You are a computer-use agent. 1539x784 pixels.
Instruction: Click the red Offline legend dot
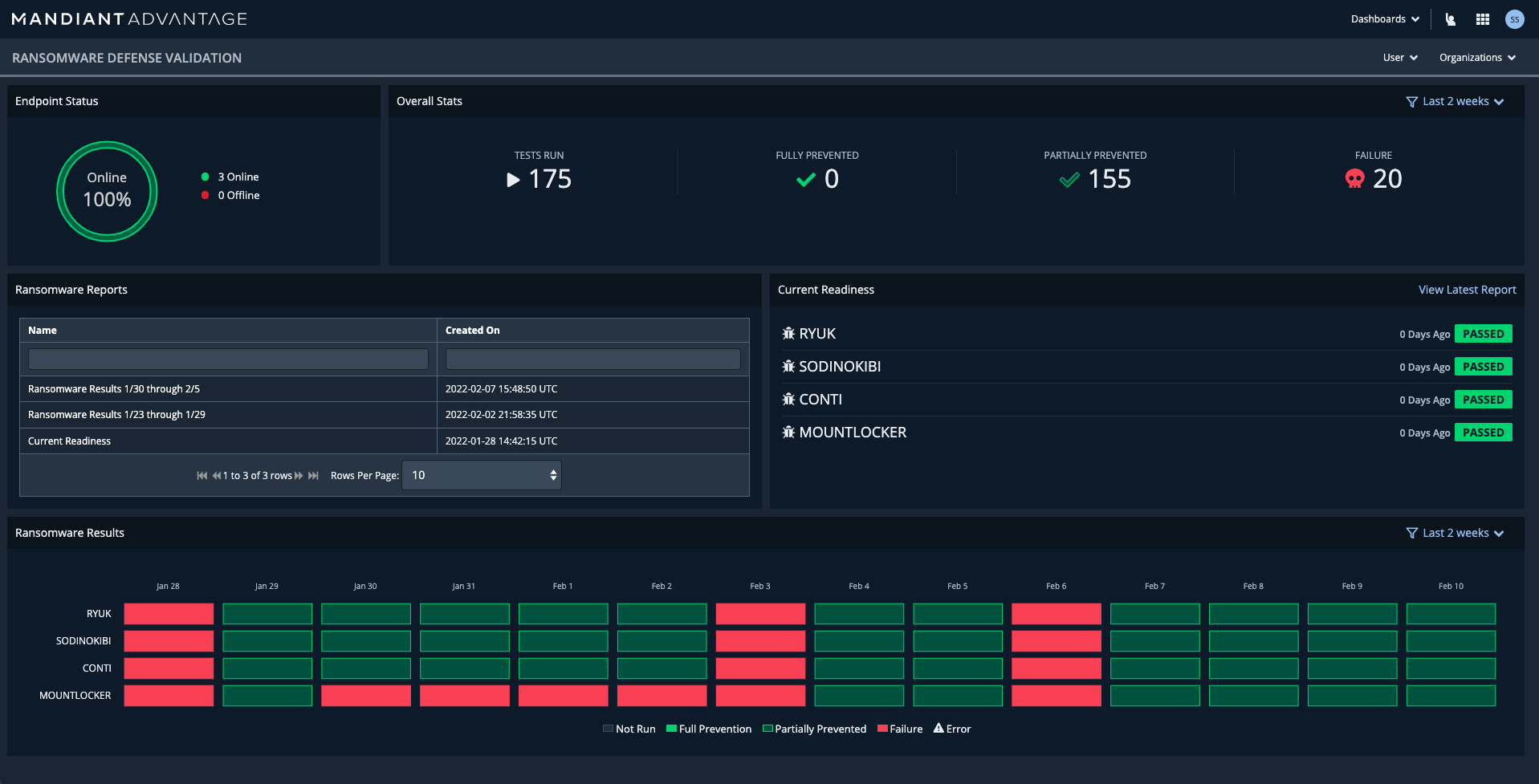tap(205, 195)
